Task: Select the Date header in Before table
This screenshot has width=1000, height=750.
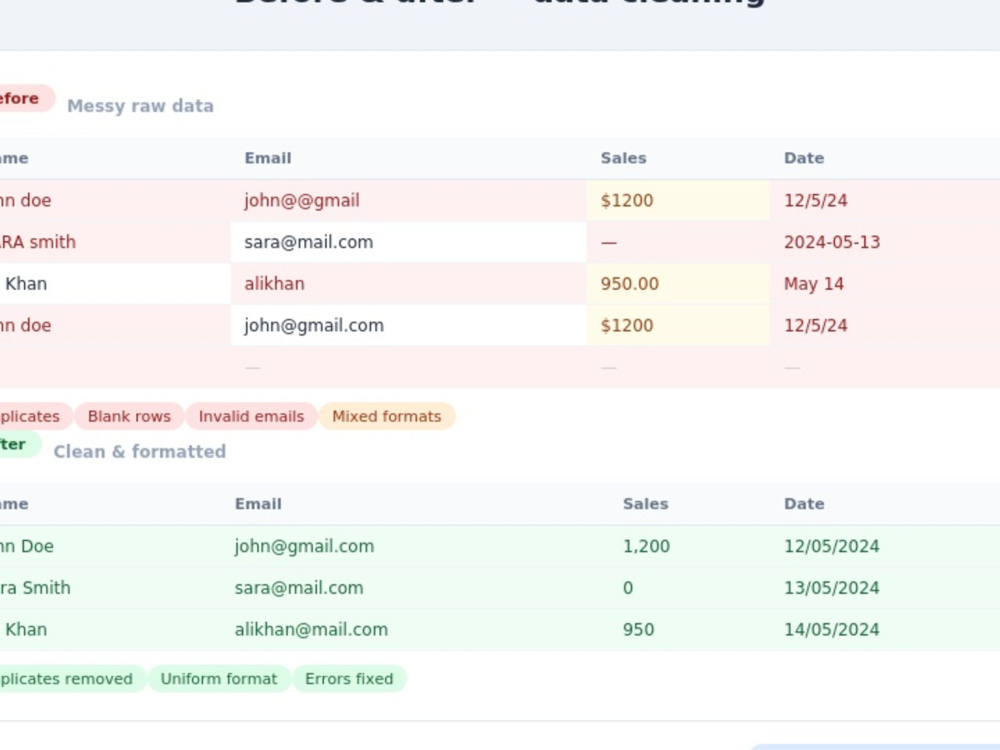Action: [804, 158]
